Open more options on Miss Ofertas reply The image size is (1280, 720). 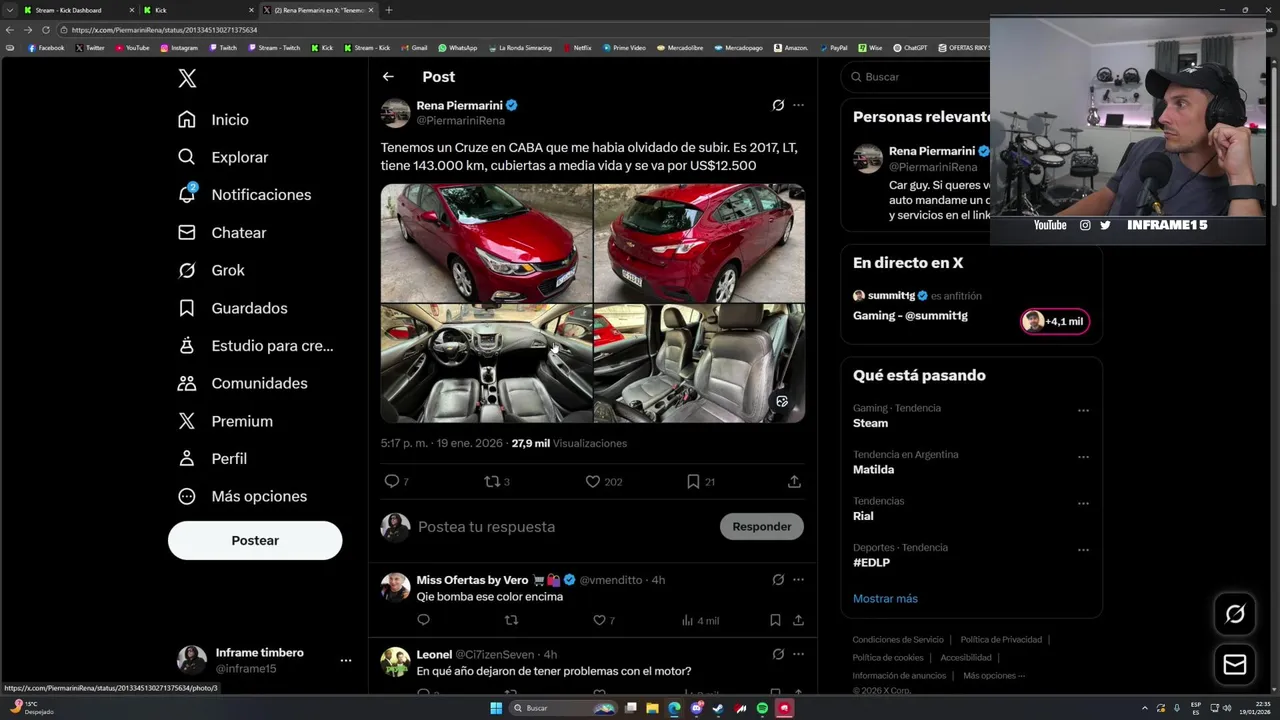coord(798,580)
